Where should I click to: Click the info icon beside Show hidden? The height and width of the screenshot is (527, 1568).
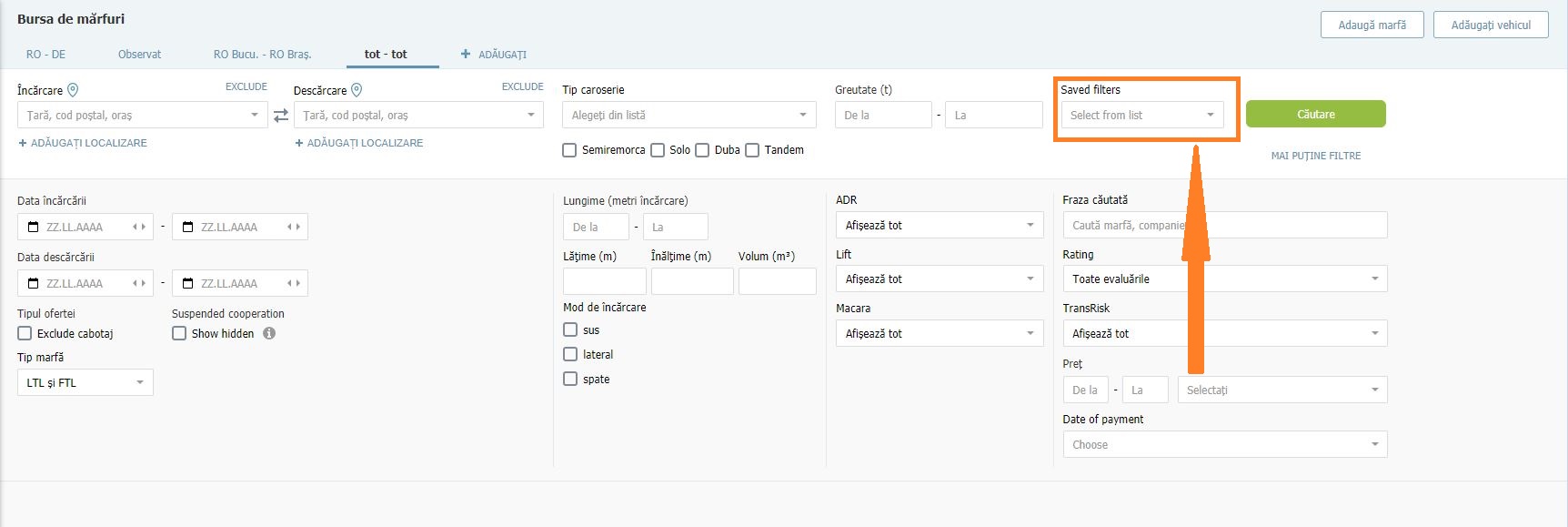tap(269, 333)
